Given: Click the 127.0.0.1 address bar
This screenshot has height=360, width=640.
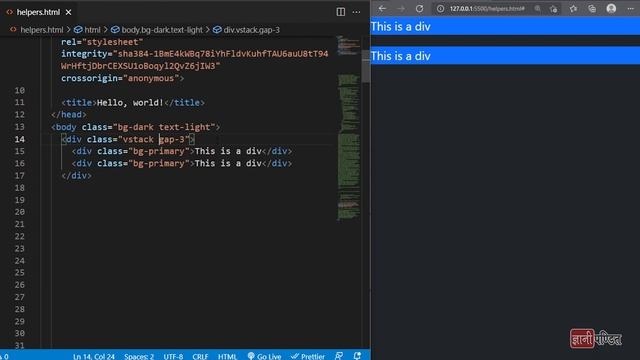Looking at the screenshot, I should (x=487, y=9).
